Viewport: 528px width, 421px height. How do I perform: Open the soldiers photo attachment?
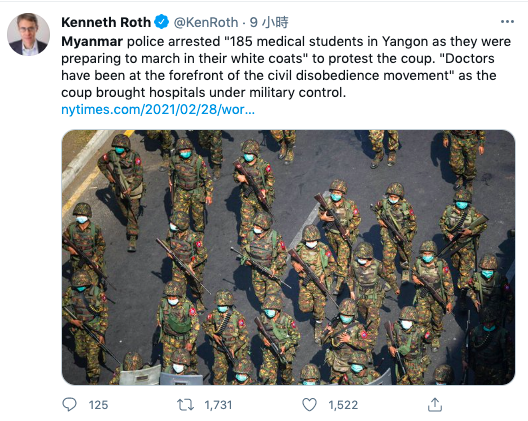(x=288, y=257)
